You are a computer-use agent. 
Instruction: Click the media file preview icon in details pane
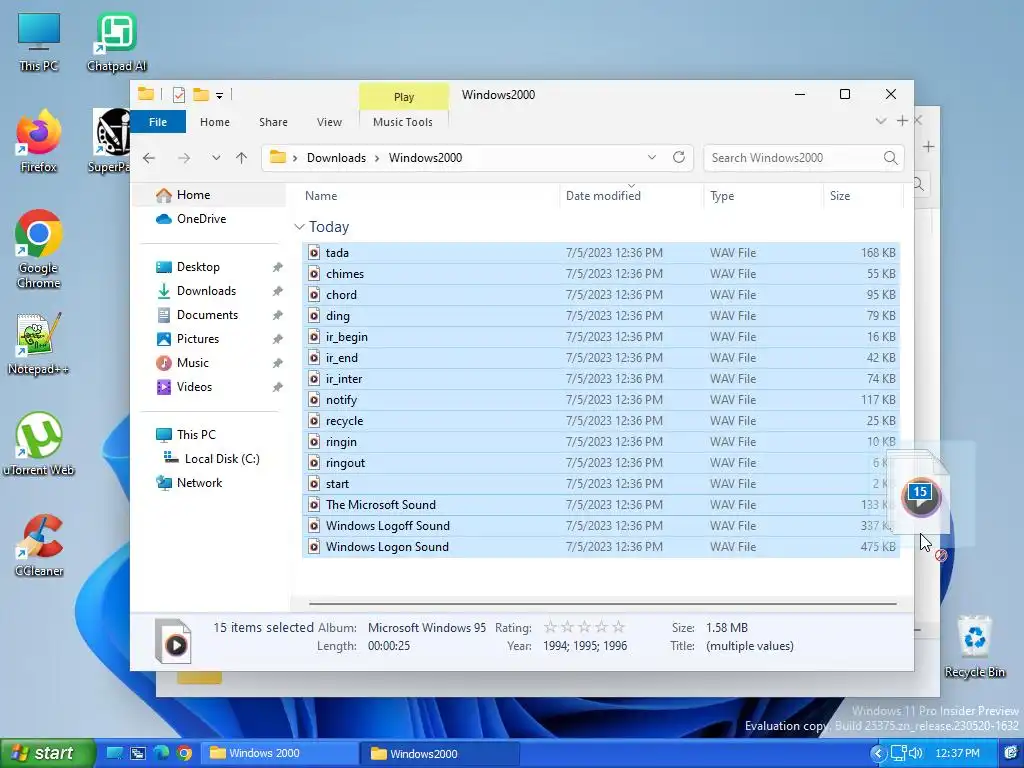click(173, 641)
